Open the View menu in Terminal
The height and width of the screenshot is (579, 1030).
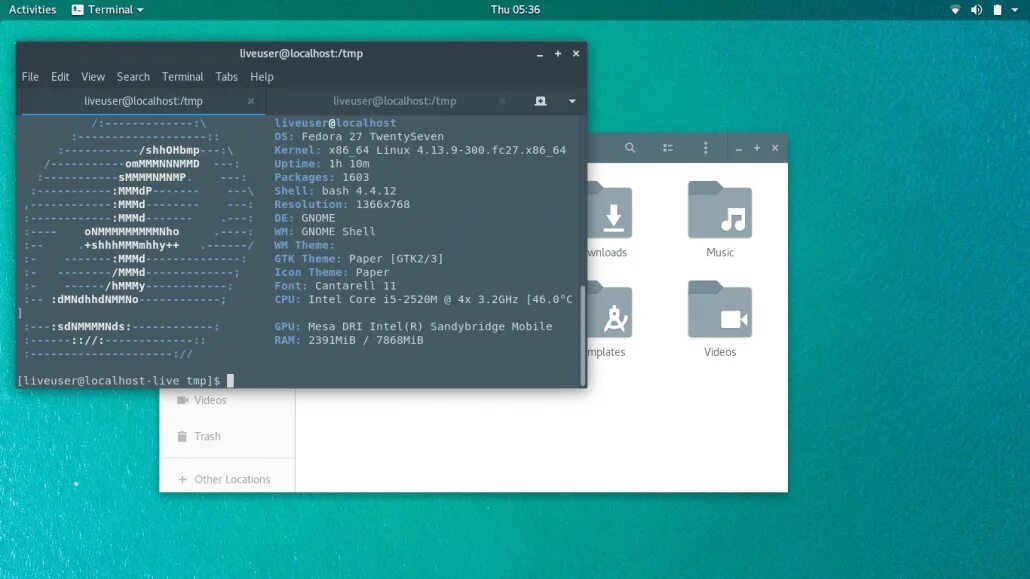pos(93,77)
